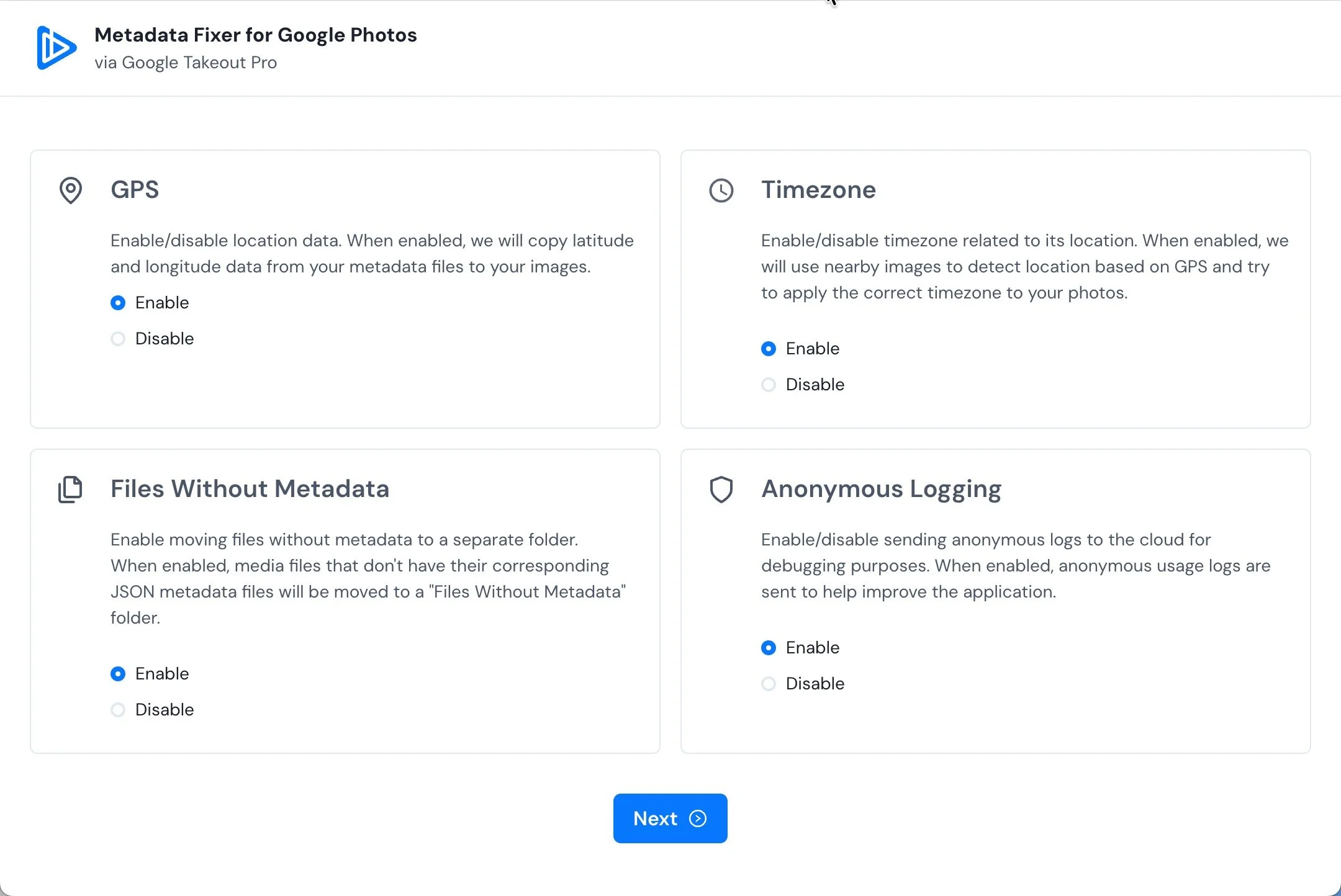Click the Anonymous Logging shield icon
This screenshot has width=1341, height=896.
721,490
